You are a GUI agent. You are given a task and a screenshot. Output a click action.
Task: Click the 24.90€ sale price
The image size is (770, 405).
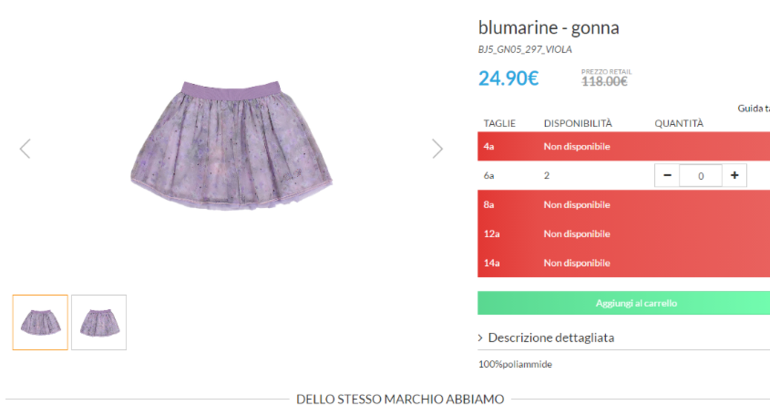click(508, 78)
